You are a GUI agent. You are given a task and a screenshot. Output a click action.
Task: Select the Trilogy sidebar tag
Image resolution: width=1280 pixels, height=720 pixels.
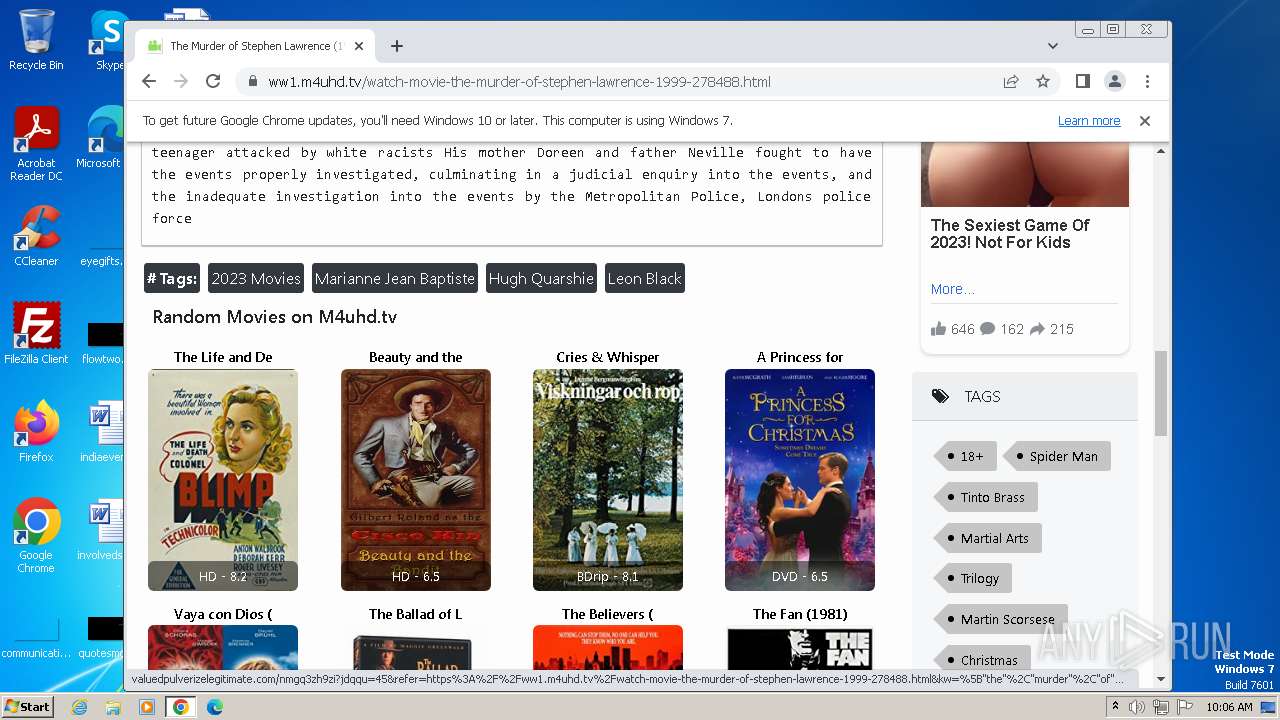(973, 578)
